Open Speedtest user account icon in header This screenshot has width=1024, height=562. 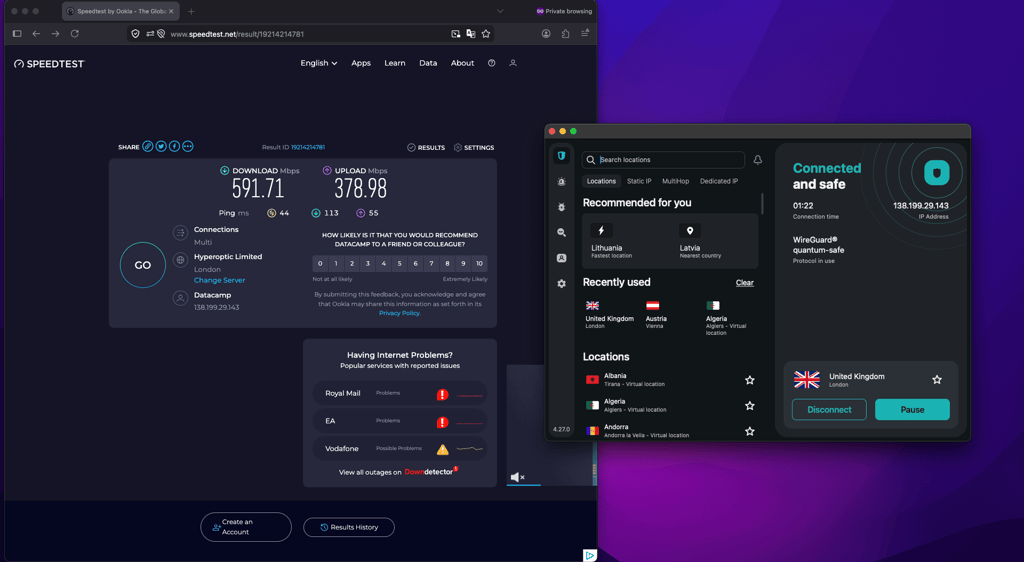coord(513,63)
